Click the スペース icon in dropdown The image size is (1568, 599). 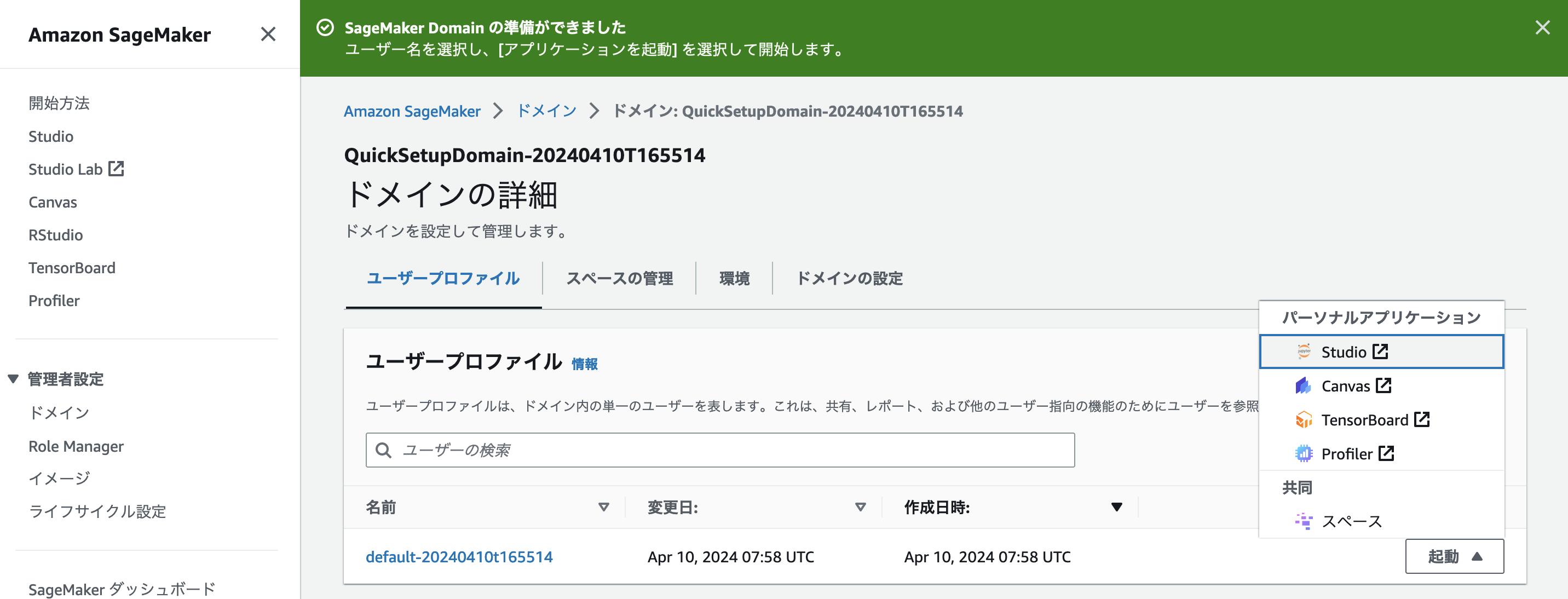click(x=1303, y=521)
